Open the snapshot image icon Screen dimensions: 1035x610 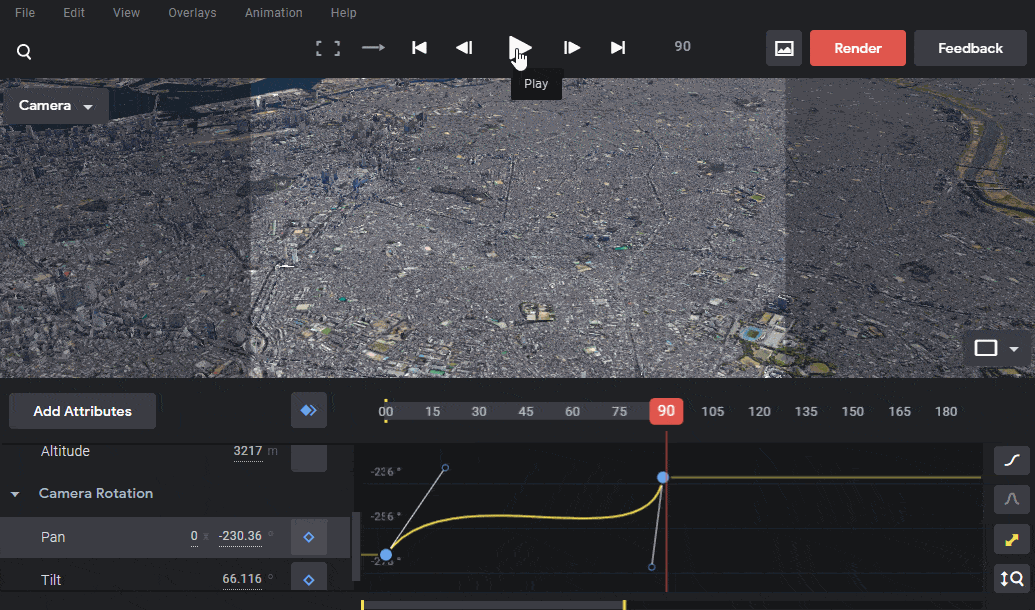(x=784, y=48)
